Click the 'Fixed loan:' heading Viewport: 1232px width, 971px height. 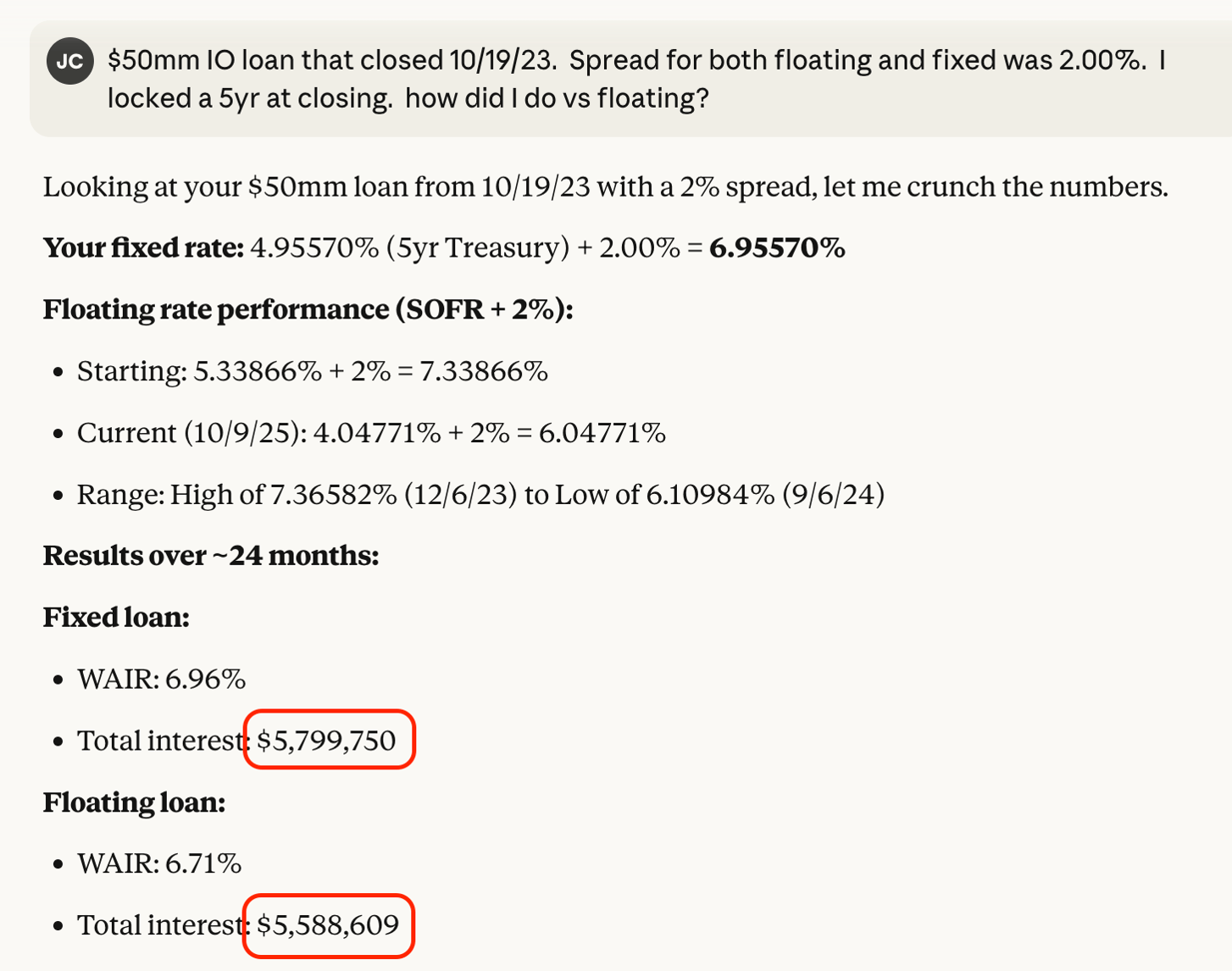116,618
